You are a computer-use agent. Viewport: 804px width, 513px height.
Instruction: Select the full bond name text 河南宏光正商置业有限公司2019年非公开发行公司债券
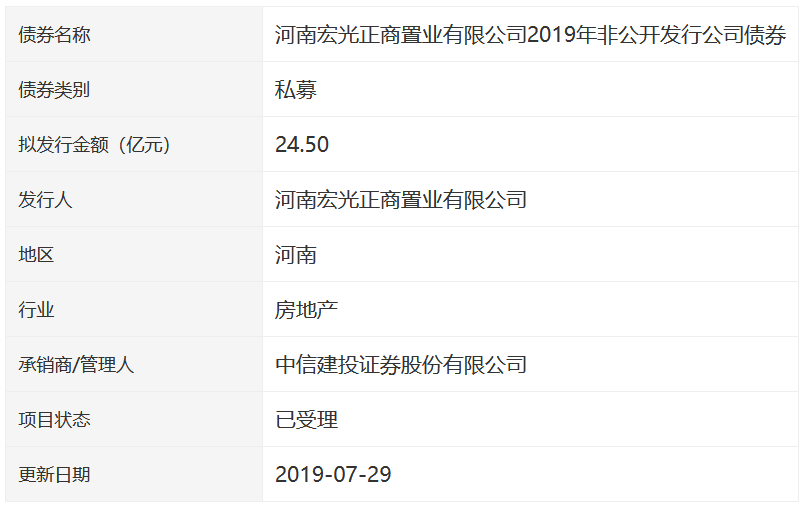click(530, 35)
